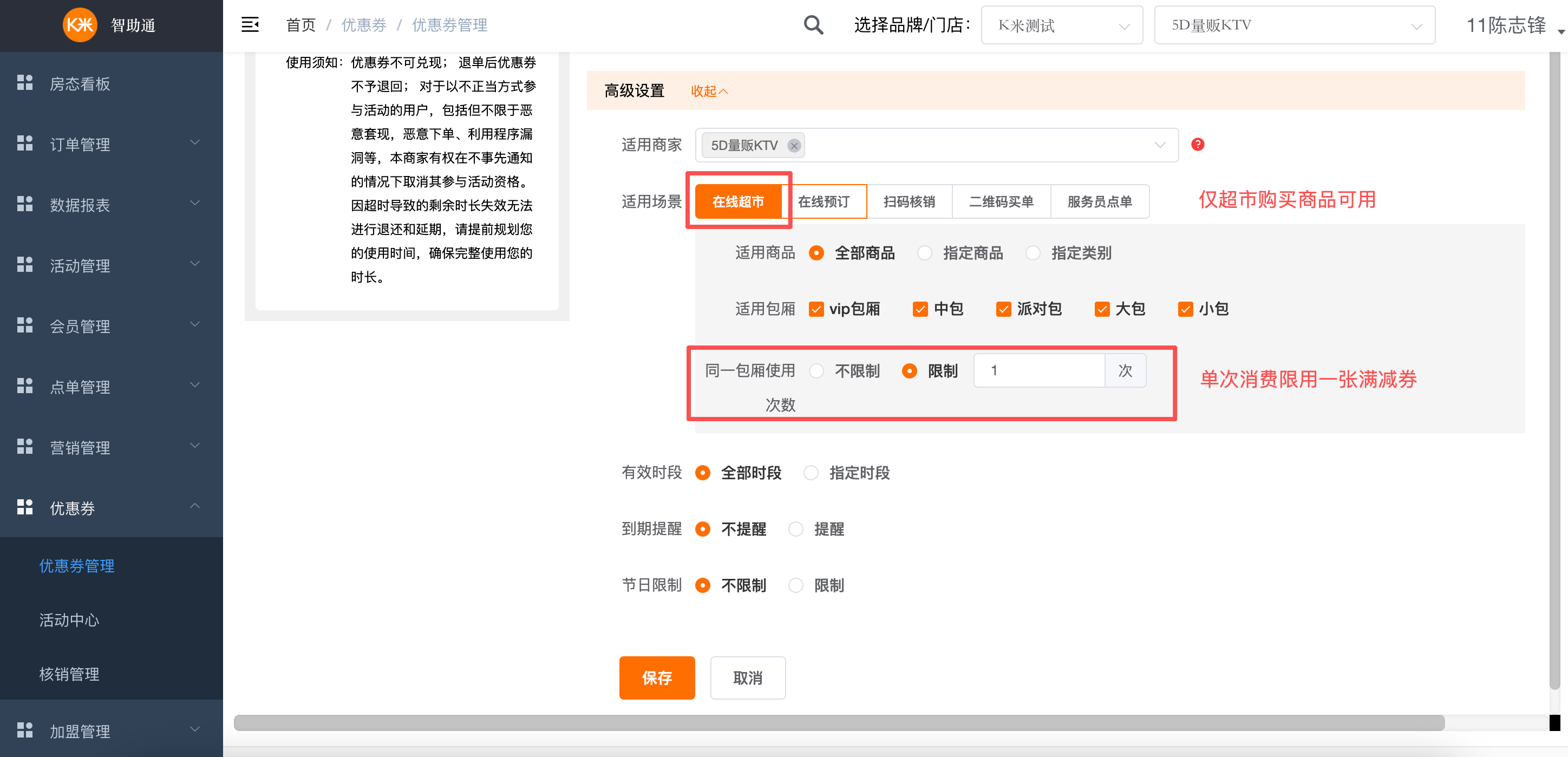This screenshot has height=757, width=1568.
Task: Go to 首页 breadcrumb link
Action: click(300, 25)
